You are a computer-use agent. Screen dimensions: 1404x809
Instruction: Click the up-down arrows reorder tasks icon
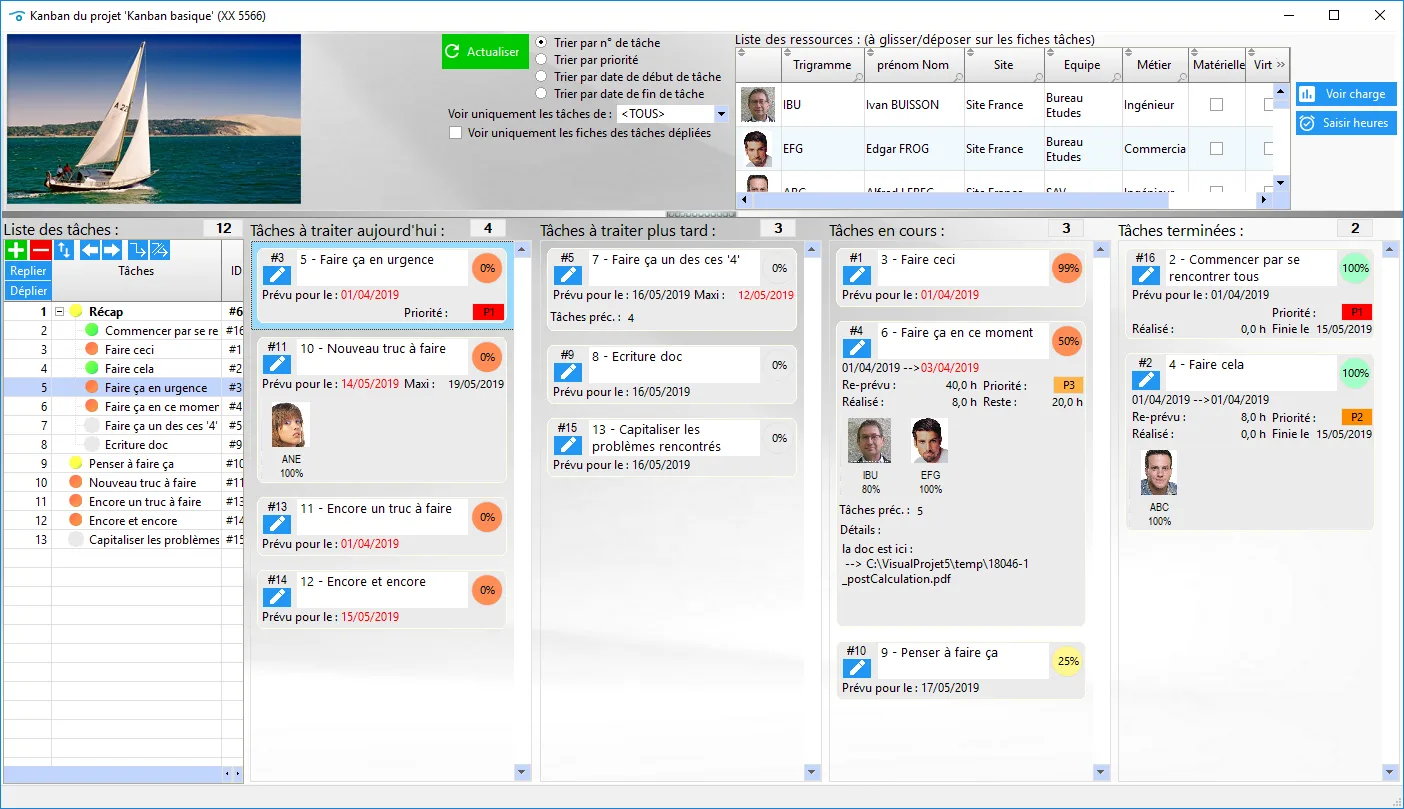point(64,250)
